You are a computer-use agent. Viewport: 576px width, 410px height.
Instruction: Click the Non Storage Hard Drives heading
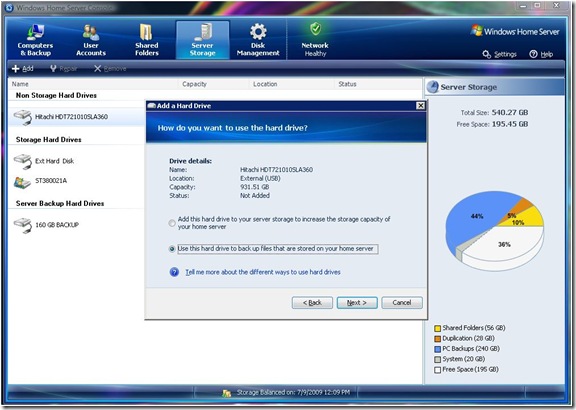pos(56,96)
